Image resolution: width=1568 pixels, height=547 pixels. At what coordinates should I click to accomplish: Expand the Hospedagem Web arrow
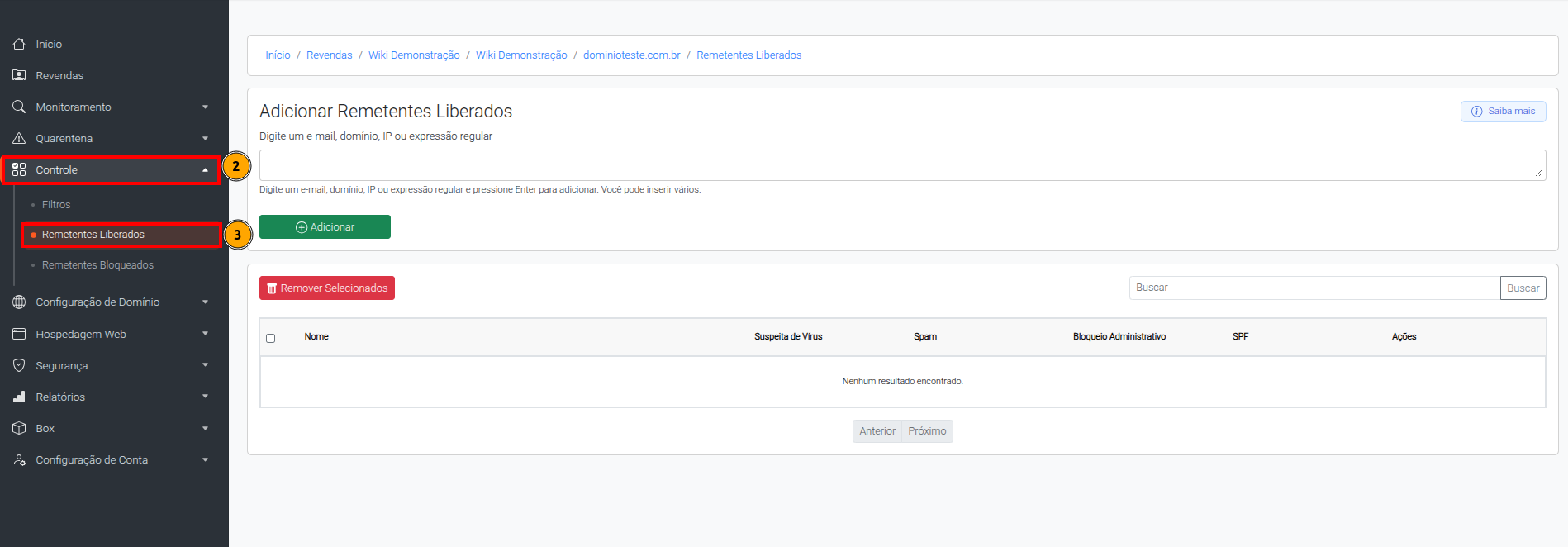pos(205,334)
